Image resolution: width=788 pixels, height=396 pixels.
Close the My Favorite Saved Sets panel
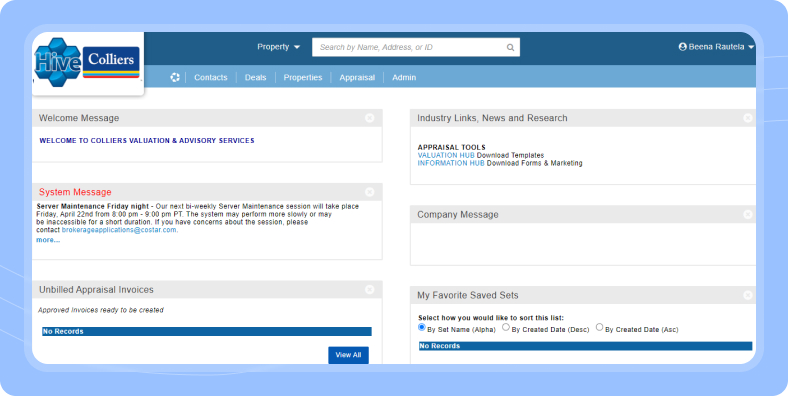pyautogui.click(x=748, y=295)
